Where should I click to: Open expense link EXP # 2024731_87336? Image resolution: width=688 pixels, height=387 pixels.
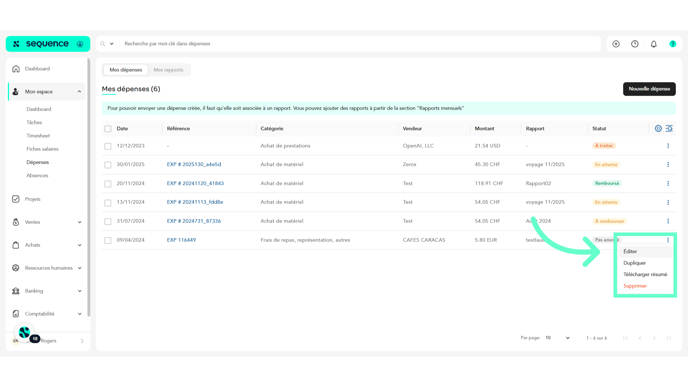click(x=194, y=221)
